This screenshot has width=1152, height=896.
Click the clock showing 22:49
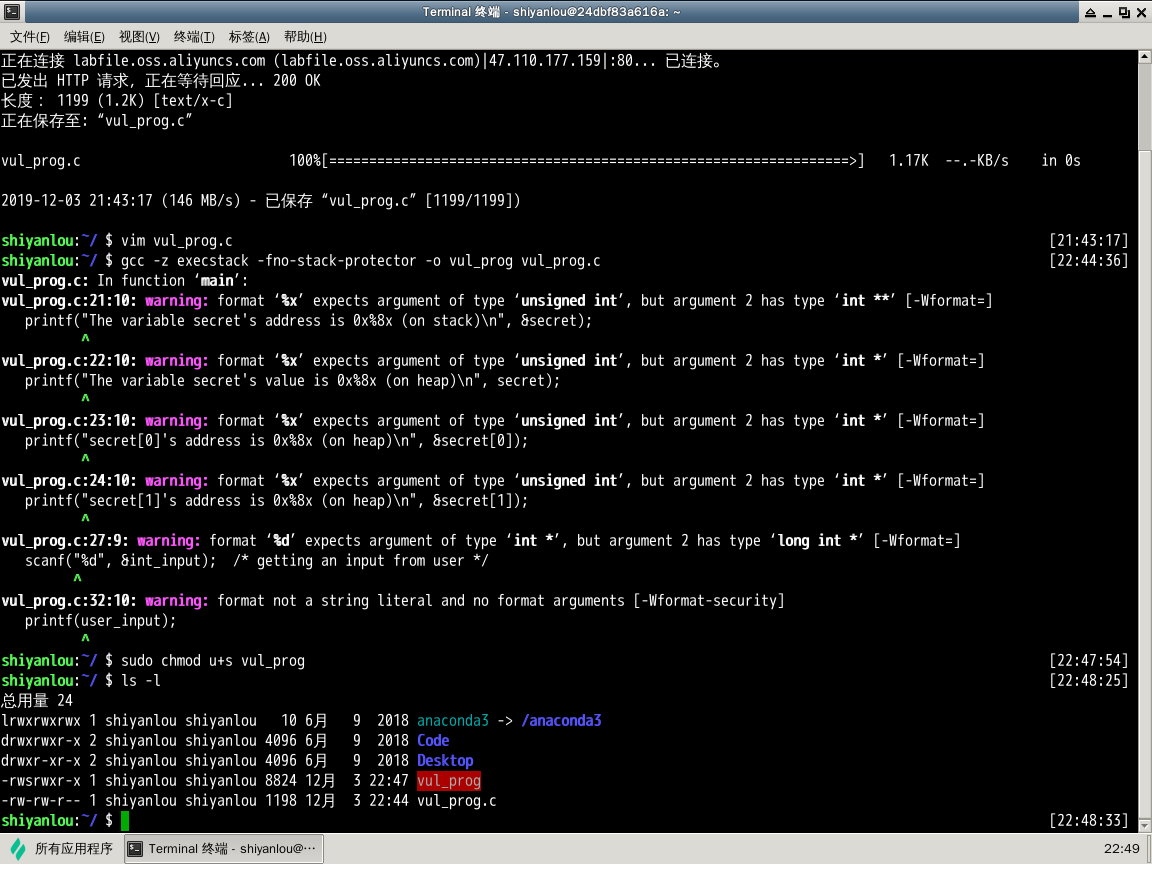click(x=1121, y=849)
